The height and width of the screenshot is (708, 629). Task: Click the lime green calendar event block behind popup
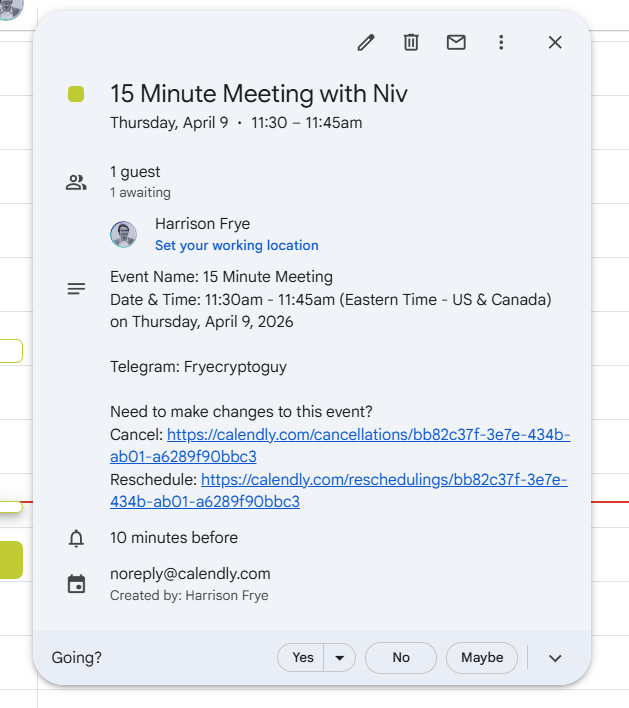click(x=11, y=560)
